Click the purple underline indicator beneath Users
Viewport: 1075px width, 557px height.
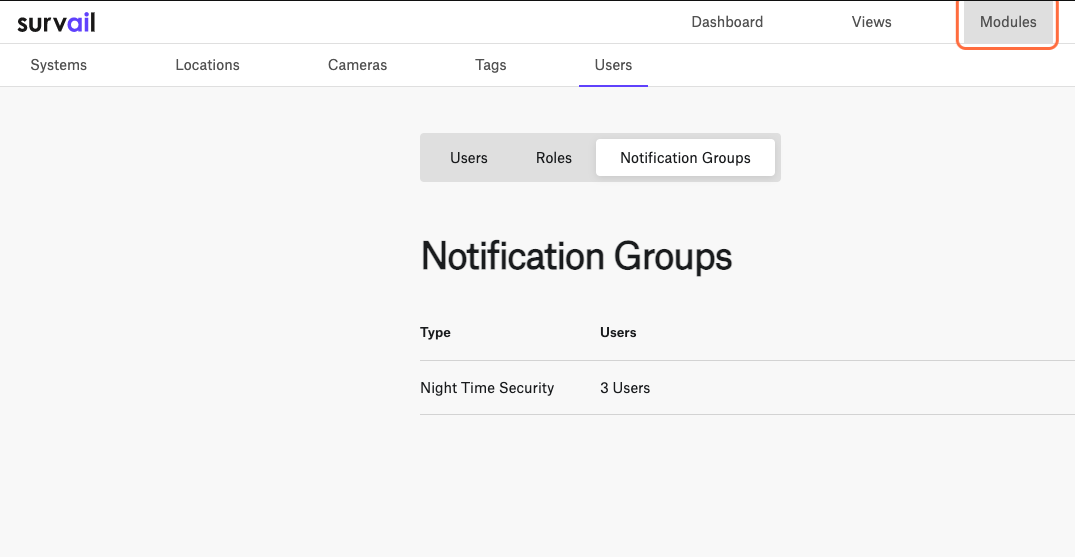pyautogui.click(x=613, y=86)
